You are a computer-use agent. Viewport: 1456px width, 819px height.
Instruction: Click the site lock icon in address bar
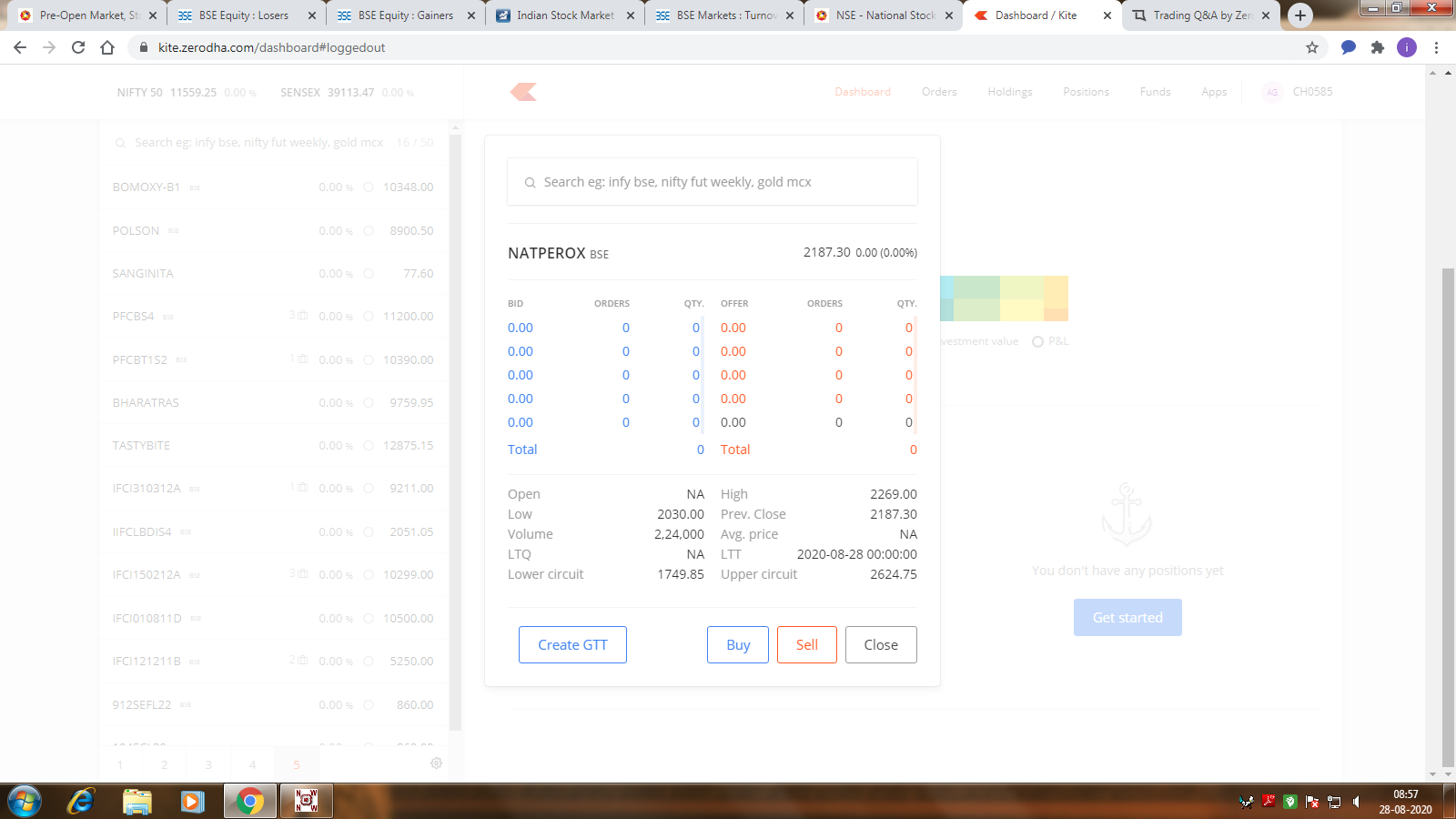[x=143, y=47]
